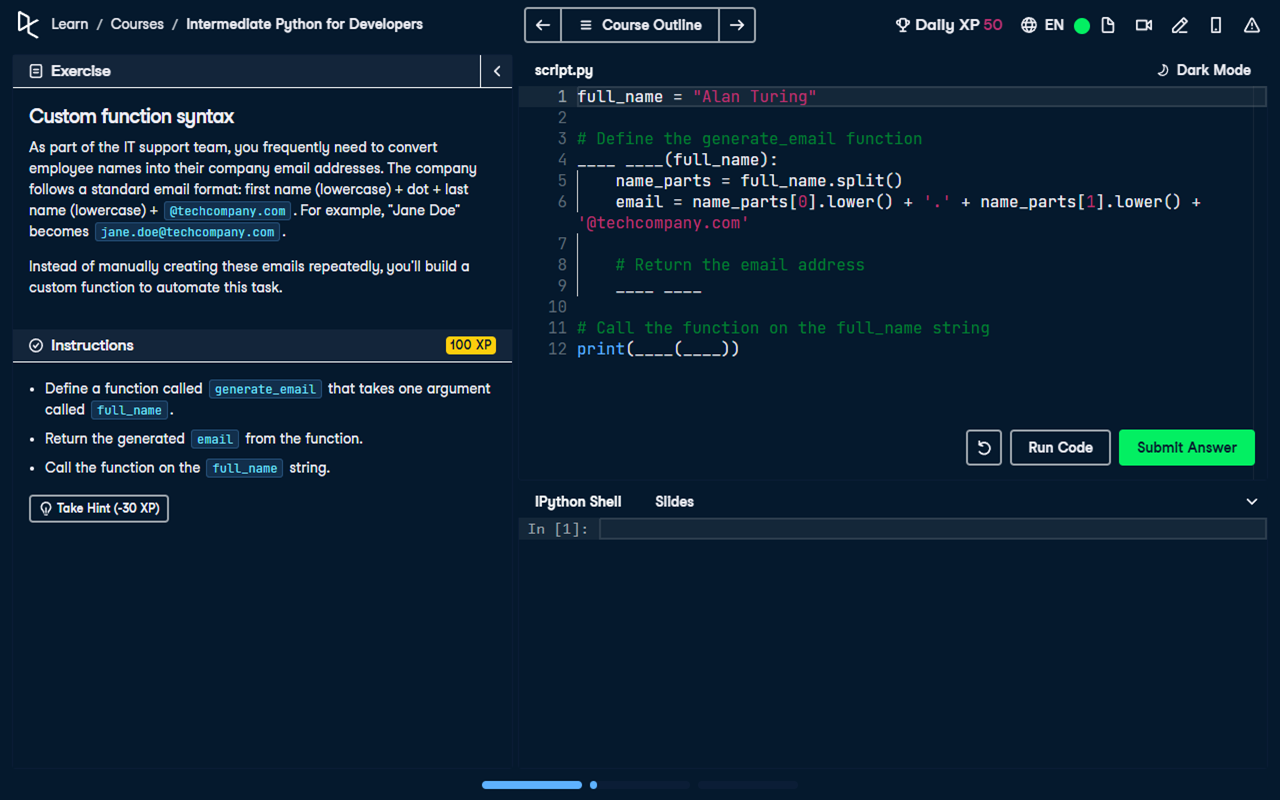Screen dimensions: 1280x800
Task: Click line number 7 in the gutter
Action: 562,244
